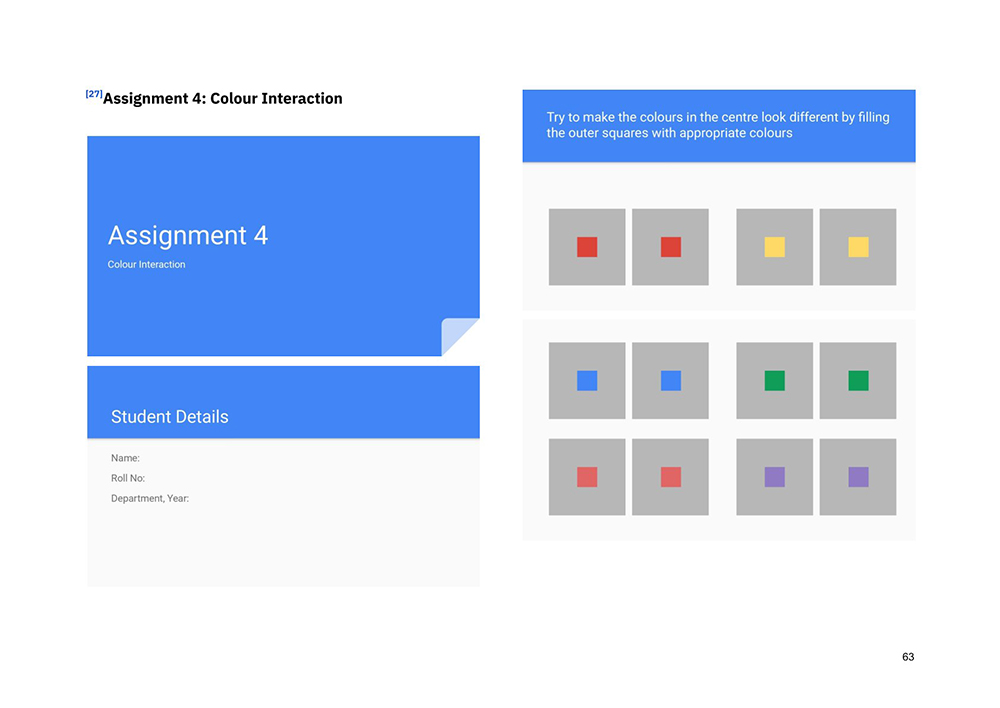Click the 'Roll No:' field label

point(128,478)
